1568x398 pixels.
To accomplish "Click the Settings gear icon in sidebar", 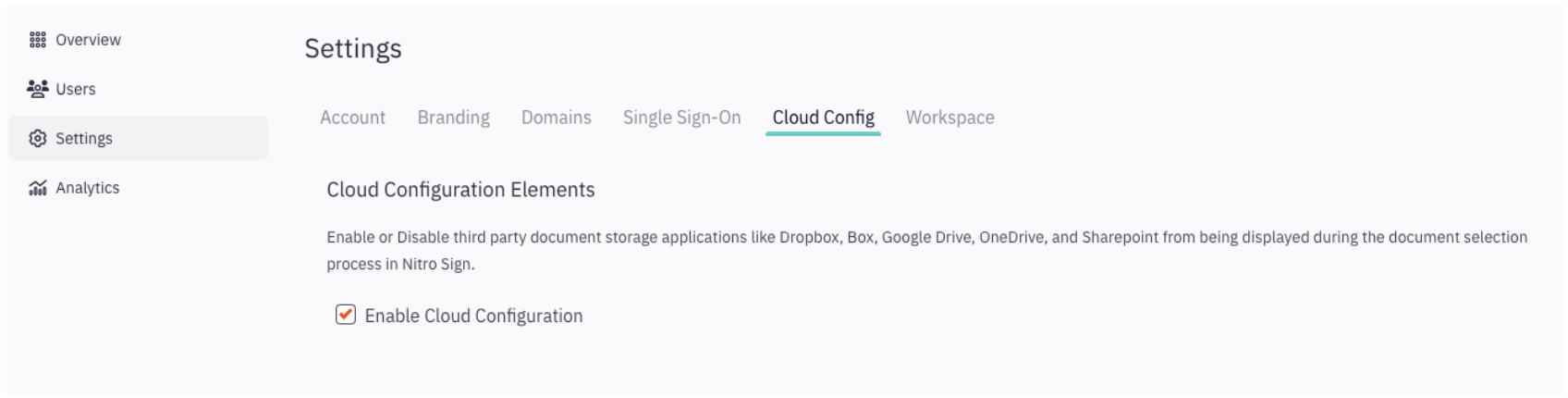I will (x=37, y=139).
